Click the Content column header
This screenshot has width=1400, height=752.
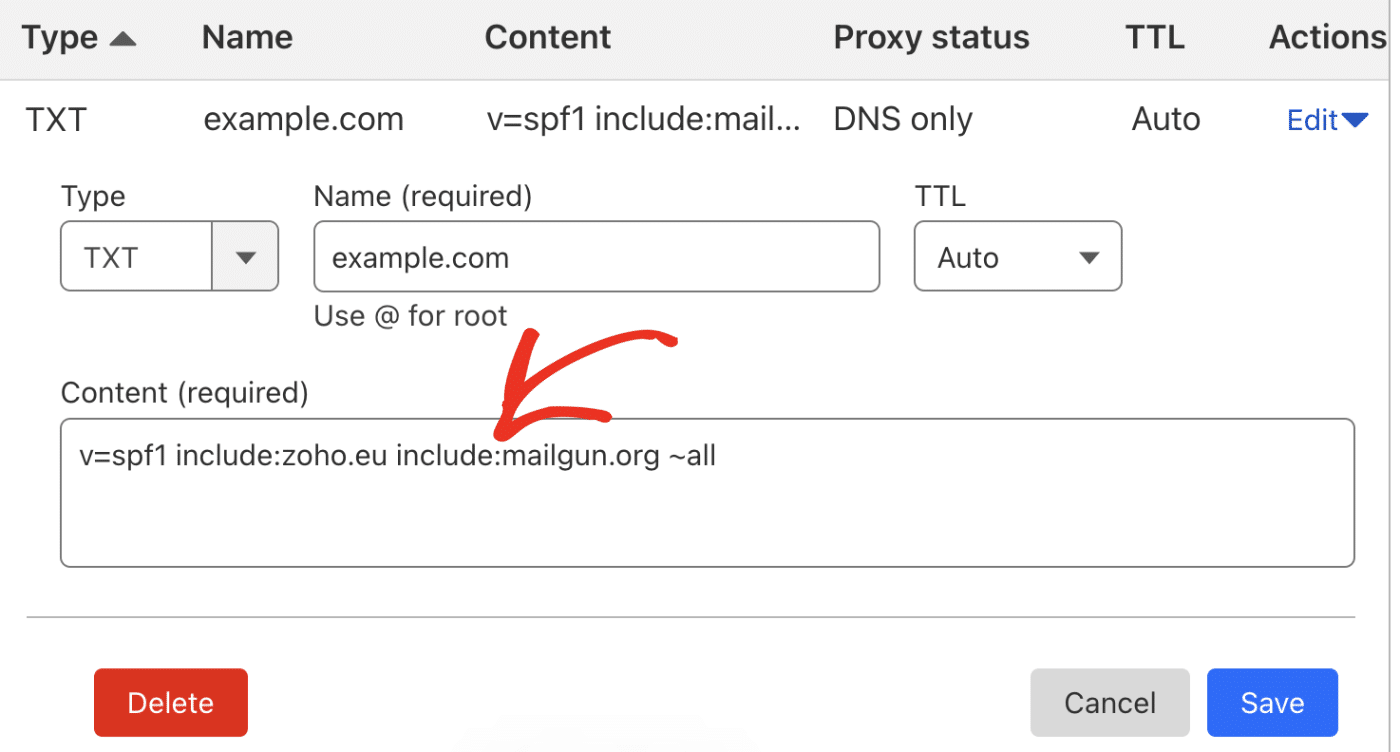click(x=547, y=38)
